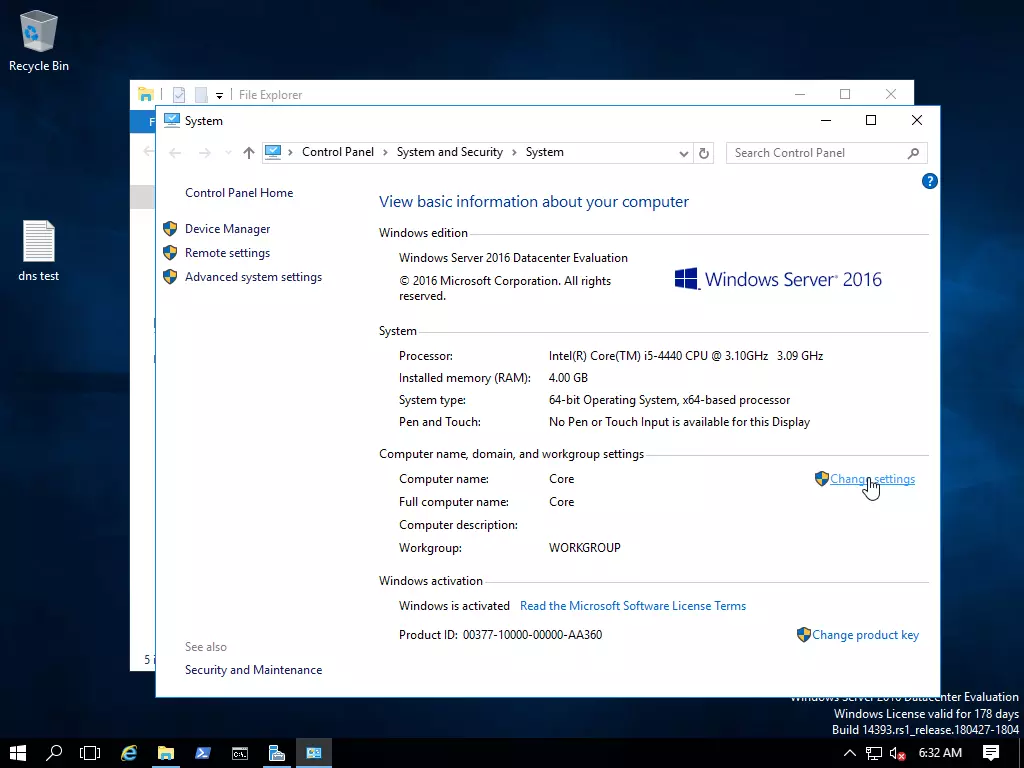Click Change product key link
Image resolution: width=1024 pixels, height=768 pixels.
(865, 635)
